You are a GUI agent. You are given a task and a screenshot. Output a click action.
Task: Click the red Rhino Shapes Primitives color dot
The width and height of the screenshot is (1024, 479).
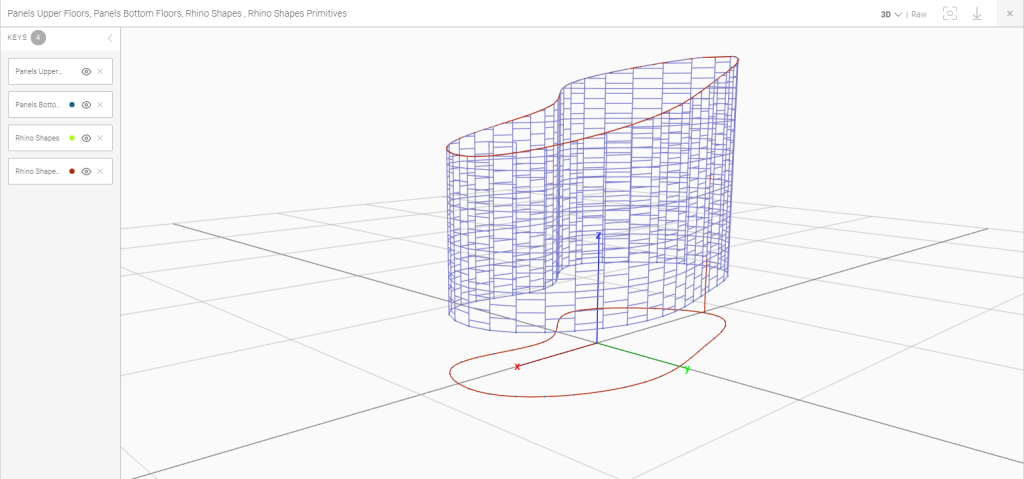tap(72, 171)
